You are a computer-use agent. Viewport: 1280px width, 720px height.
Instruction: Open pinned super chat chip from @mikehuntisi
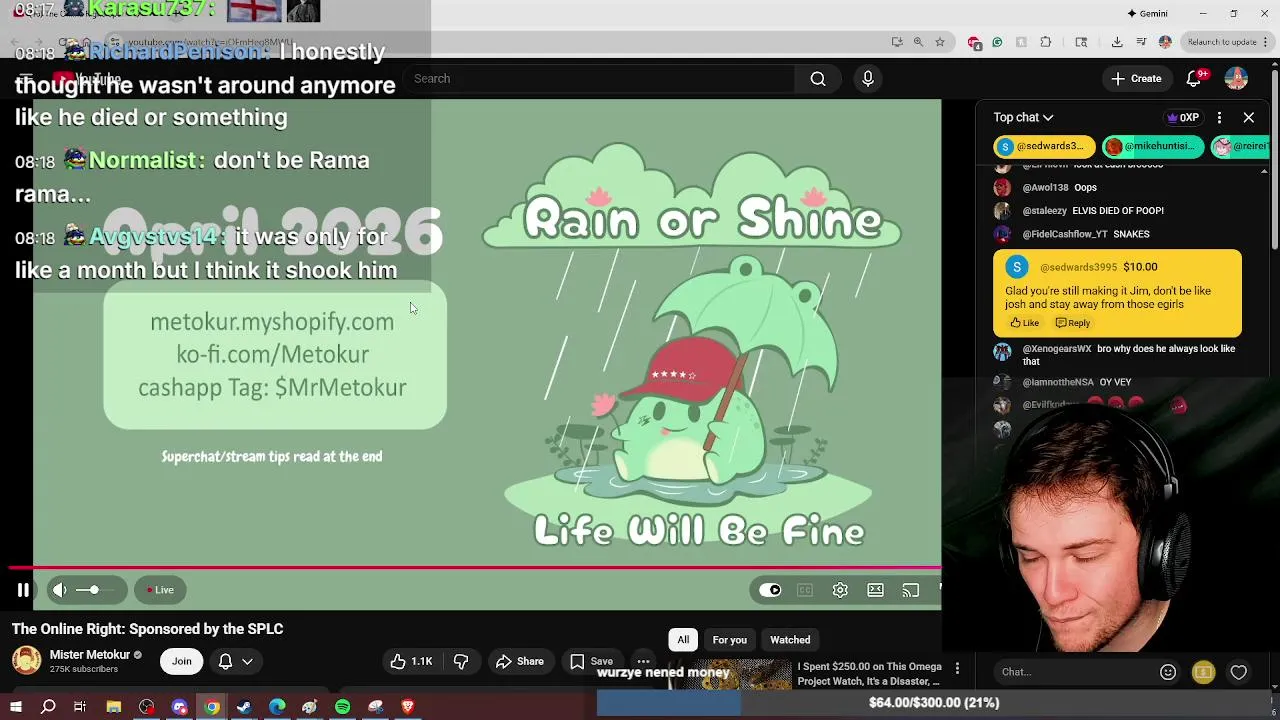tap(1153, 146)
